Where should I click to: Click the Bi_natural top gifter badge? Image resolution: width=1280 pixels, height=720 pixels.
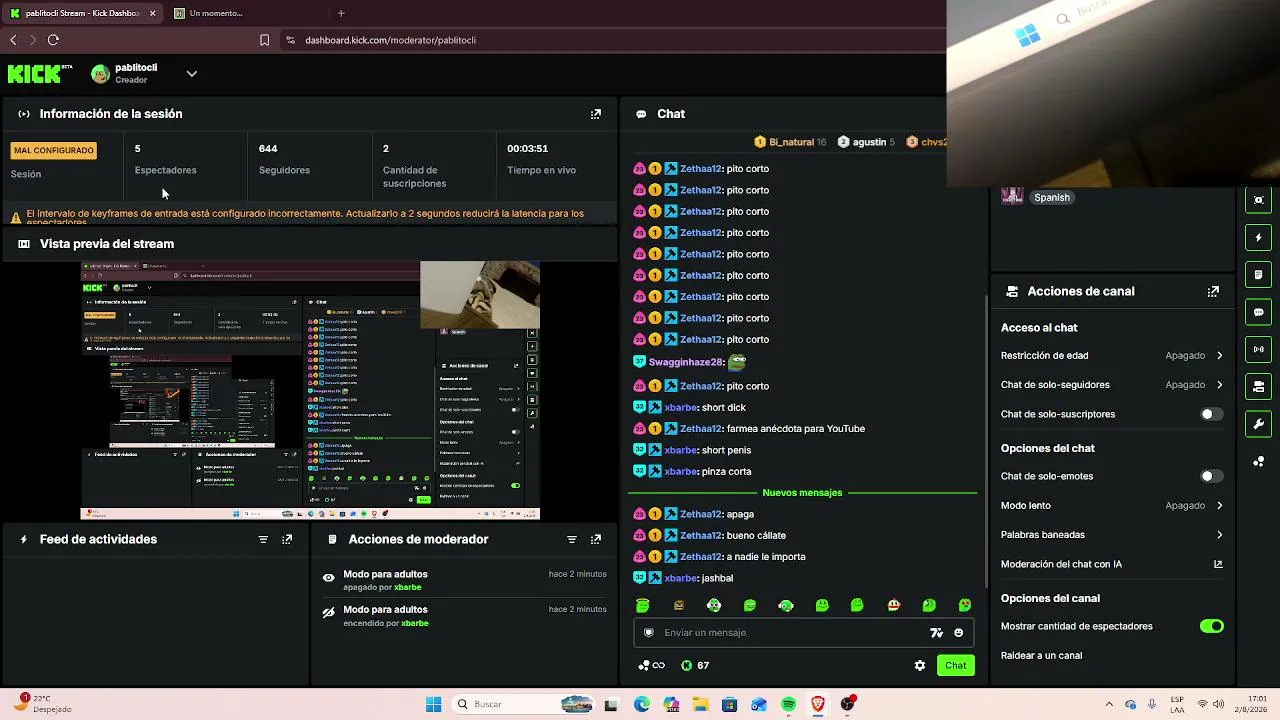tap(790, 142)
